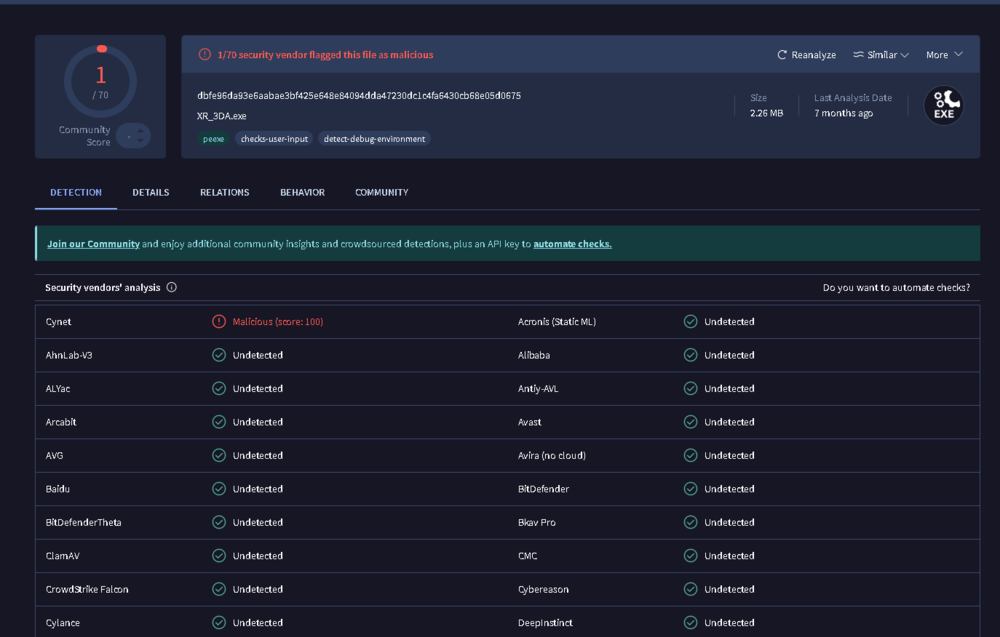Click the Join our Community link

click(93, 244)
